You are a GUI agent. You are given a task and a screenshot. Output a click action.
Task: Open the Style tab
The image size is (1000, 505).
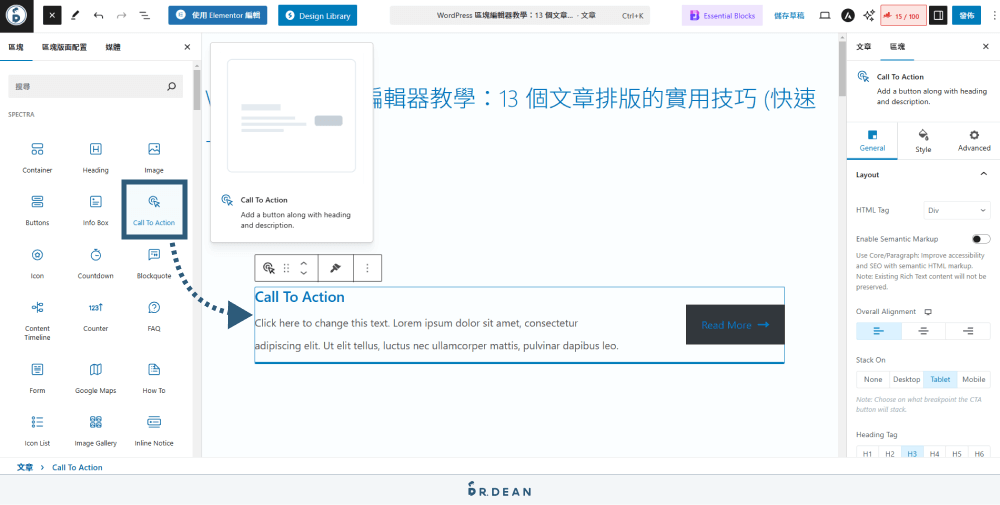(923, 141)
